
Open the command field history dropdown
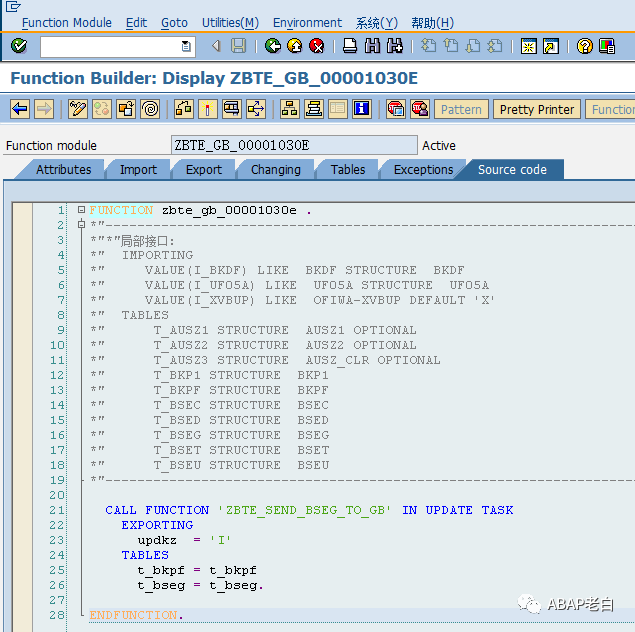(x=186, y=46)
